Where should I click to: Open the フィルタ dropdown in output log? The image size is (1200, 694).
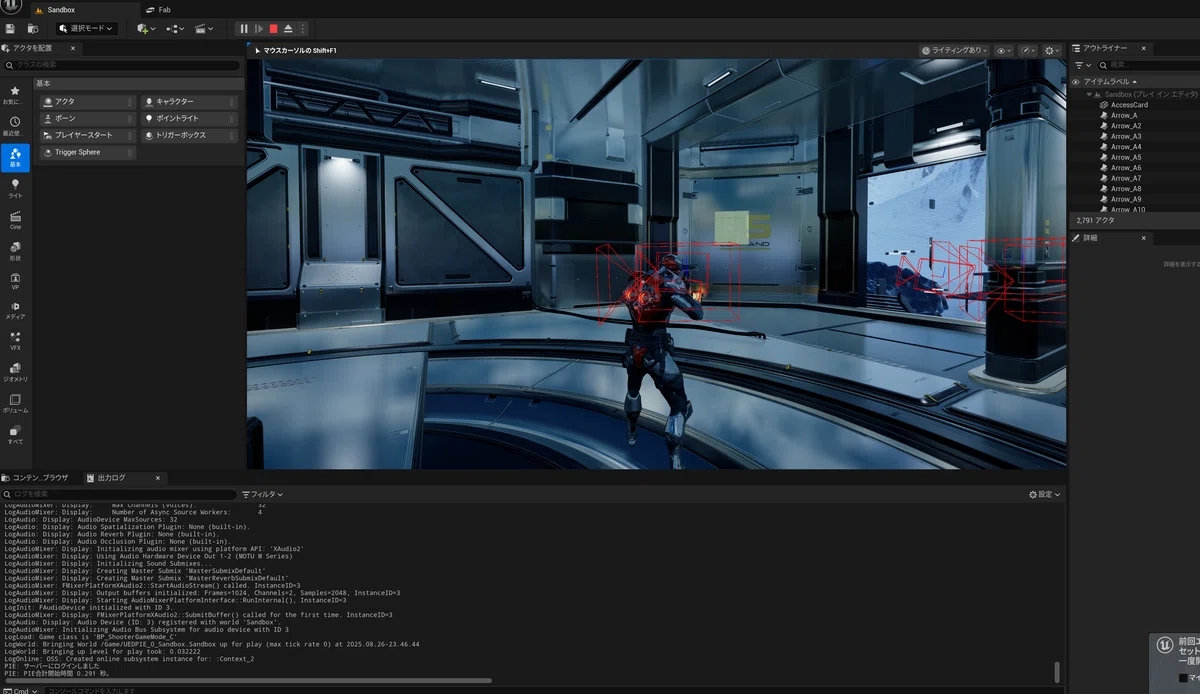click(263, 494)
